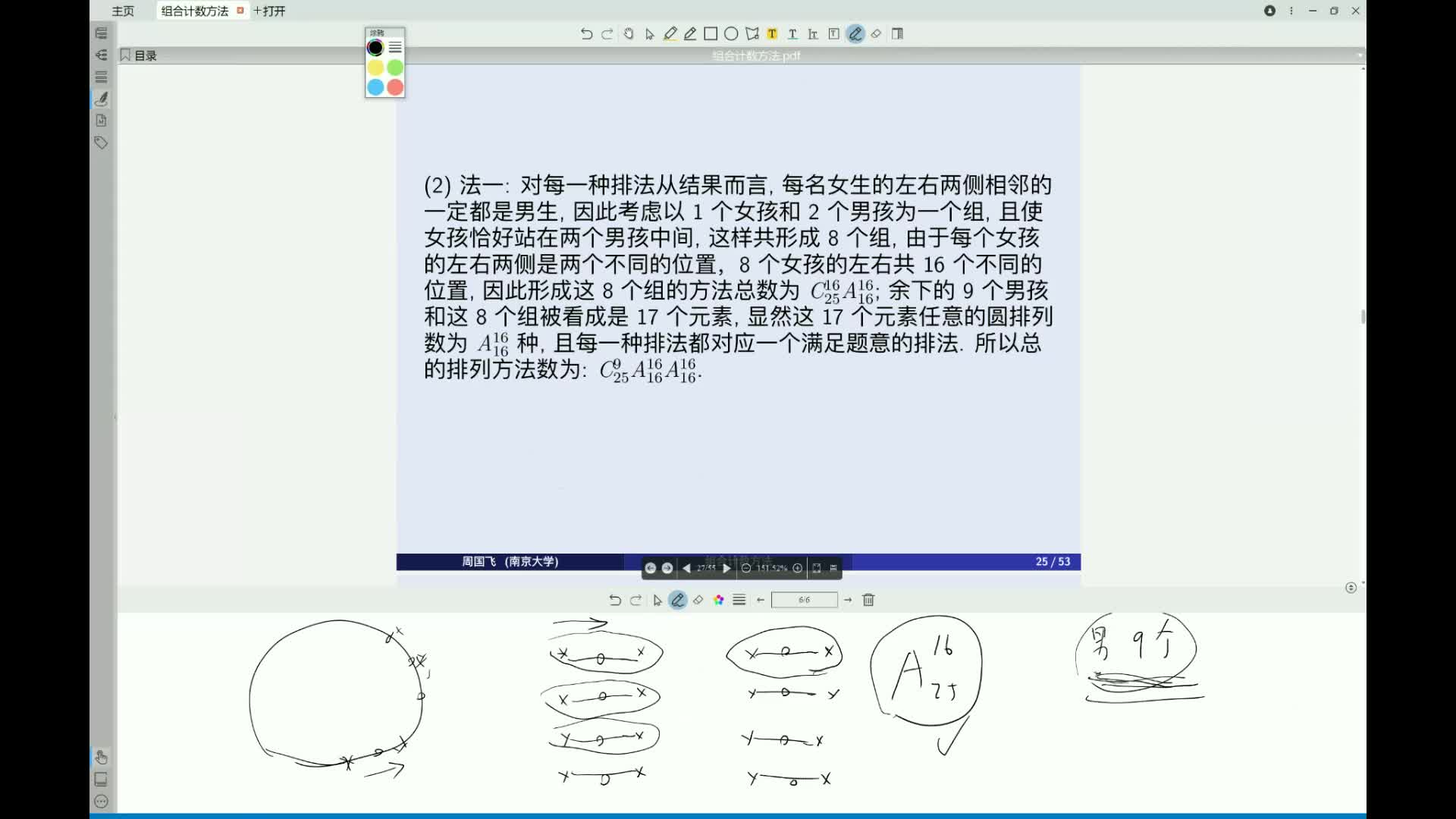
Task: Open the whiteboard color palette icon
Action: coord(718,600)
